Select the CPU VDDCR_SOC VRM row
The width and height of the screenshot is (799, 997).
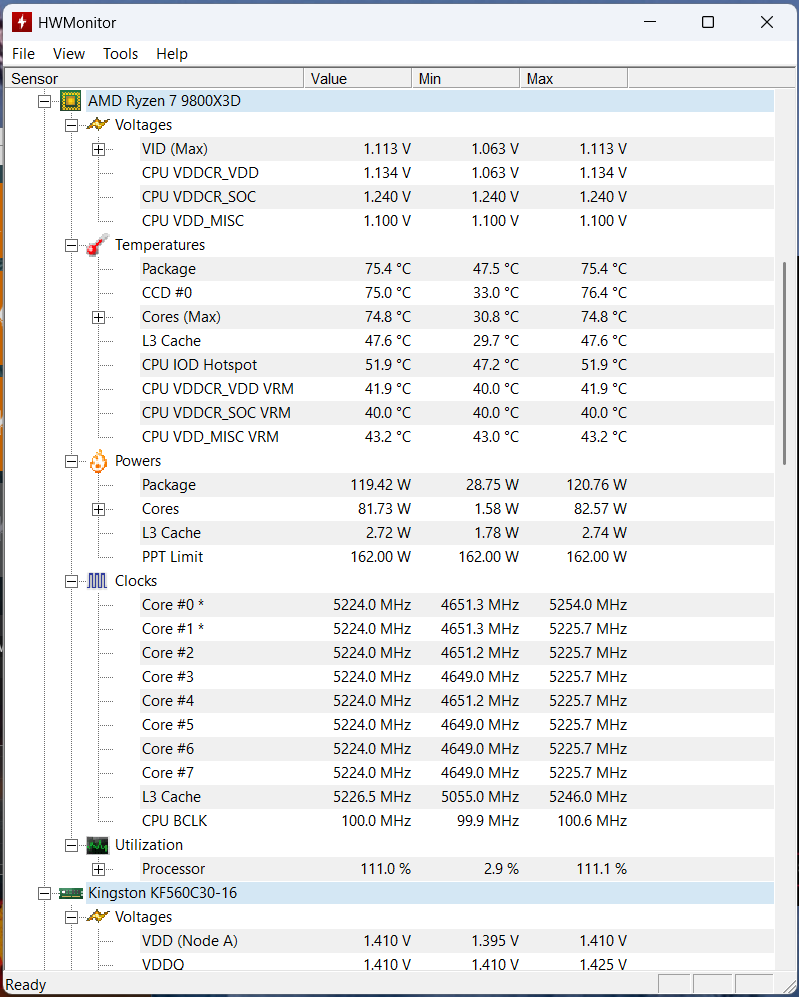tap(456, 413)
